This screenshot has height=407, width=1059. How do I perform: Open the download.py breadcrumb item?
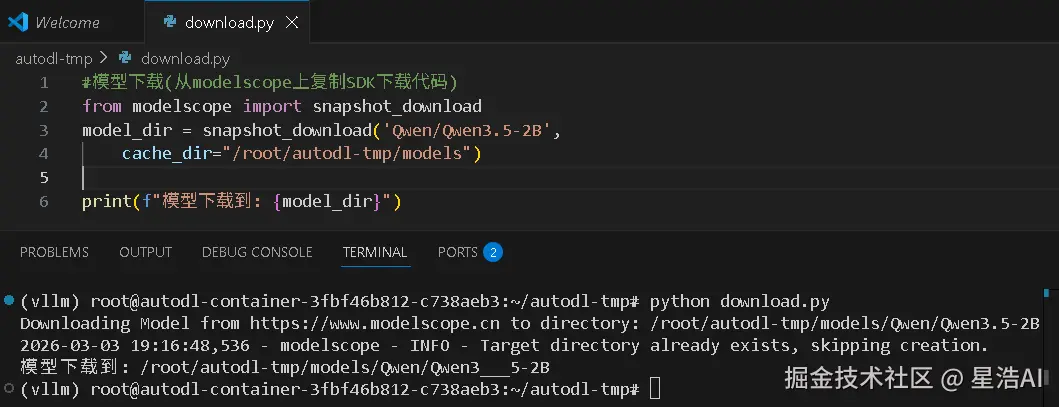coord(185,58)
